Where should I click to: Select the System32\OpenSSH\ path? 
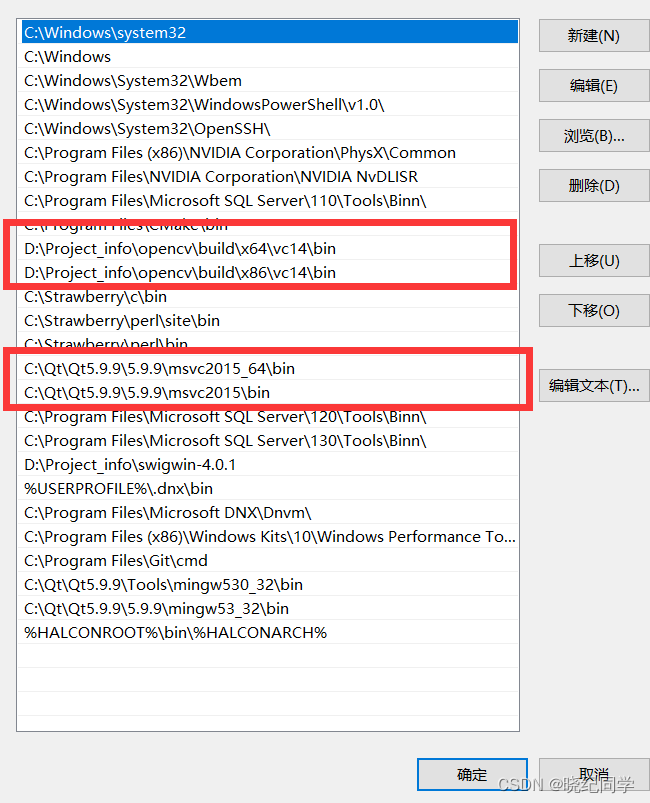point(269,129)
